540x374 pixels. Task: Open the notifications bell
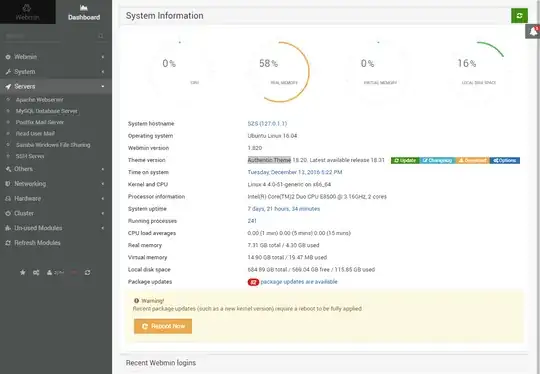tap(533, 31)
